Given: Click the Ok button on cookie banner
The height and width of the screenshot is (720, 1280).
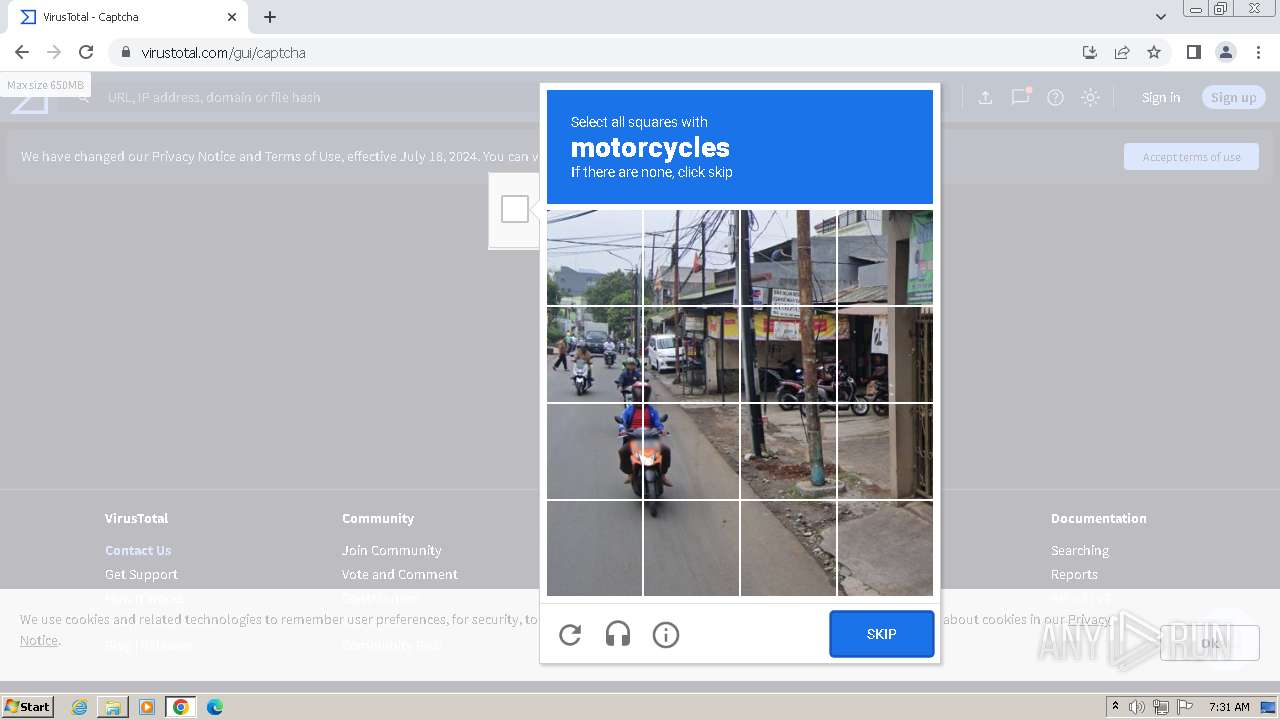Looking at the screenshot, I should [x=1210, y=643].
